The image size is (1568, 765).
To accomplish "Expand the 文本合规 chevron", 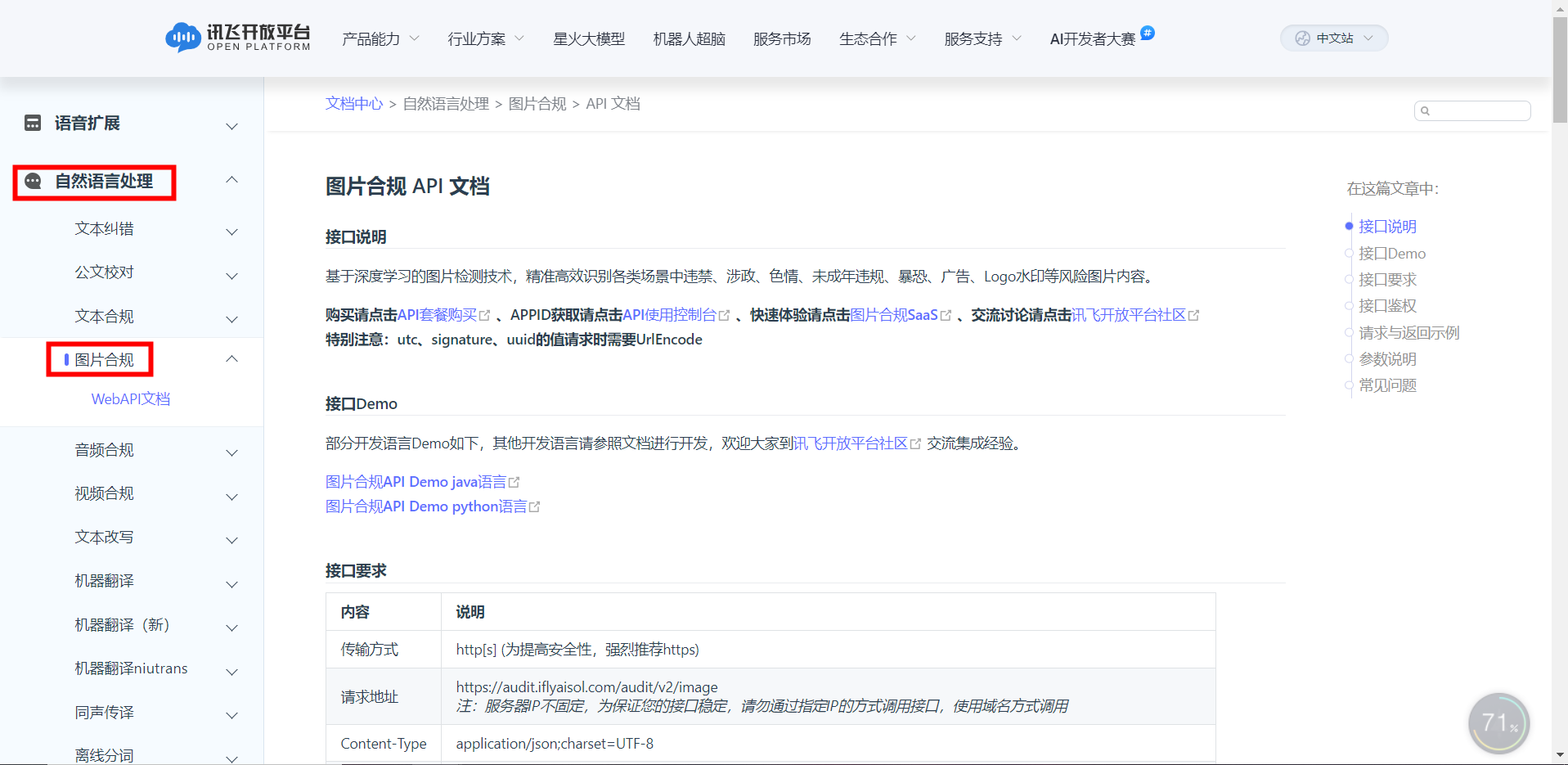I will point(232,319).
